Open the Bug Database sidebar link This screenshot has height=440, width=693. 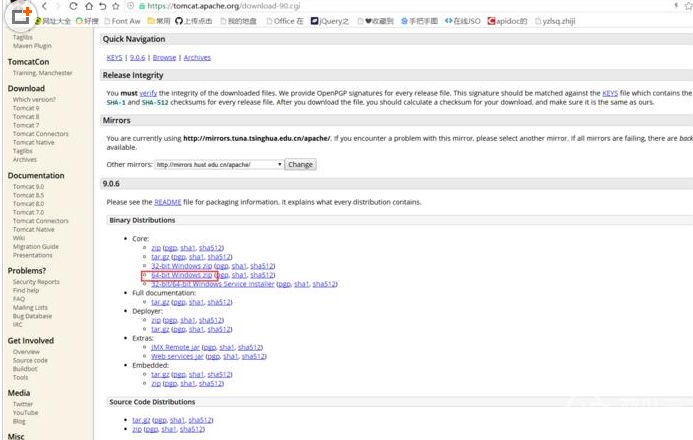[32, 316]
